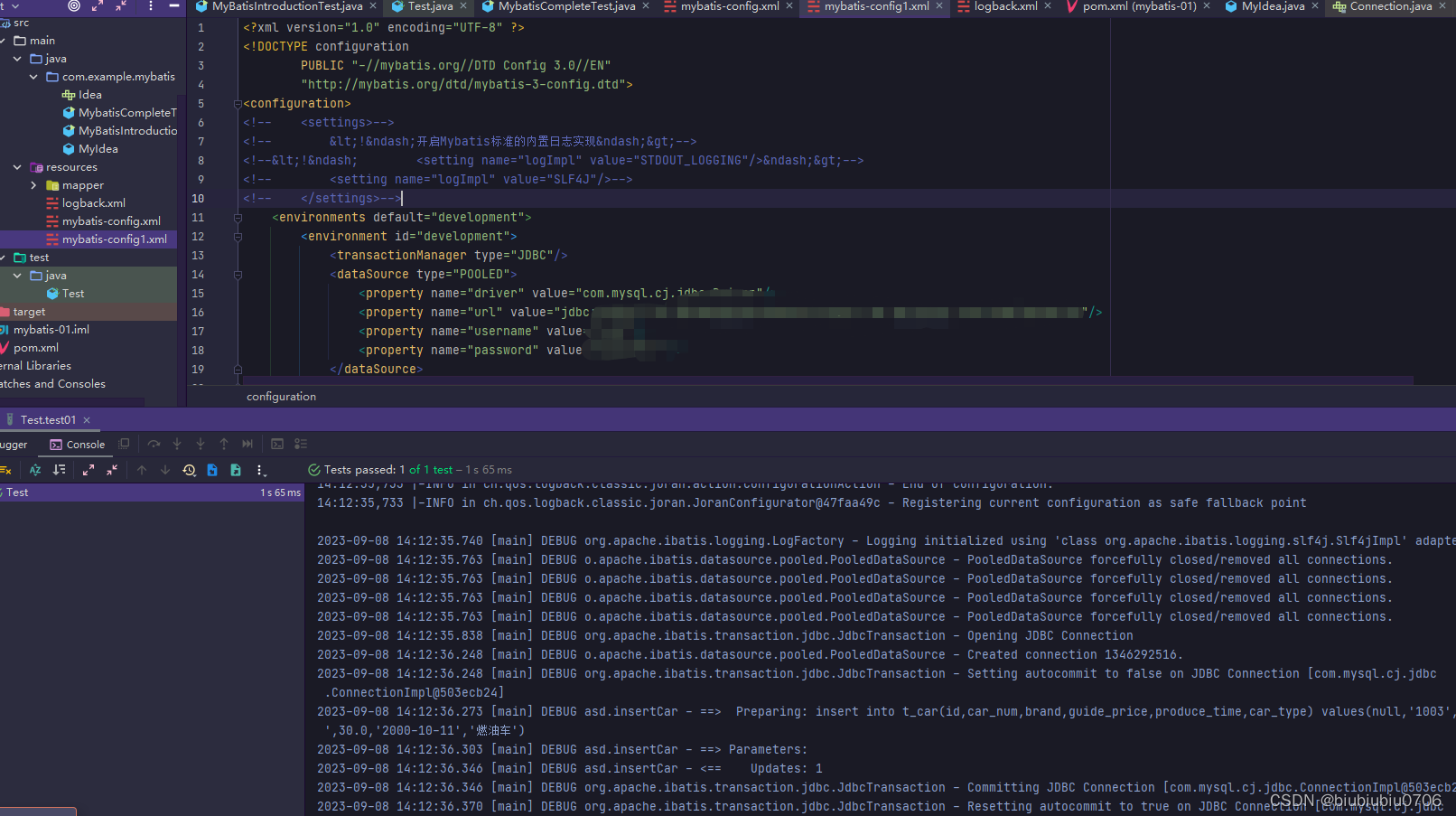The image size is (1456, 816).
Task: Collapse the java folder under test
Action: [17, 276]
